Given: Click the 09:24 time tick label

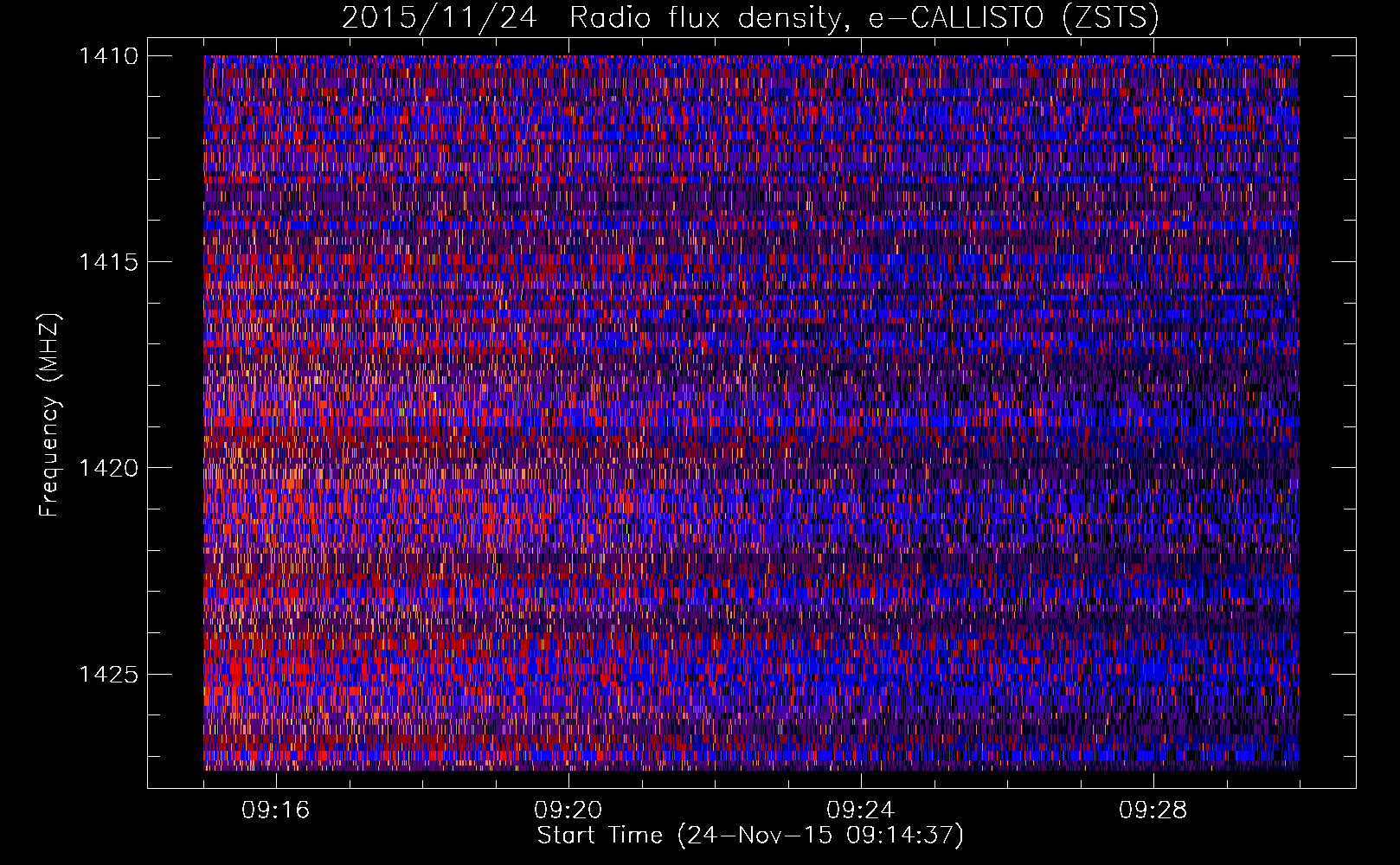Looking at the screenshot, I should (861, 811).
